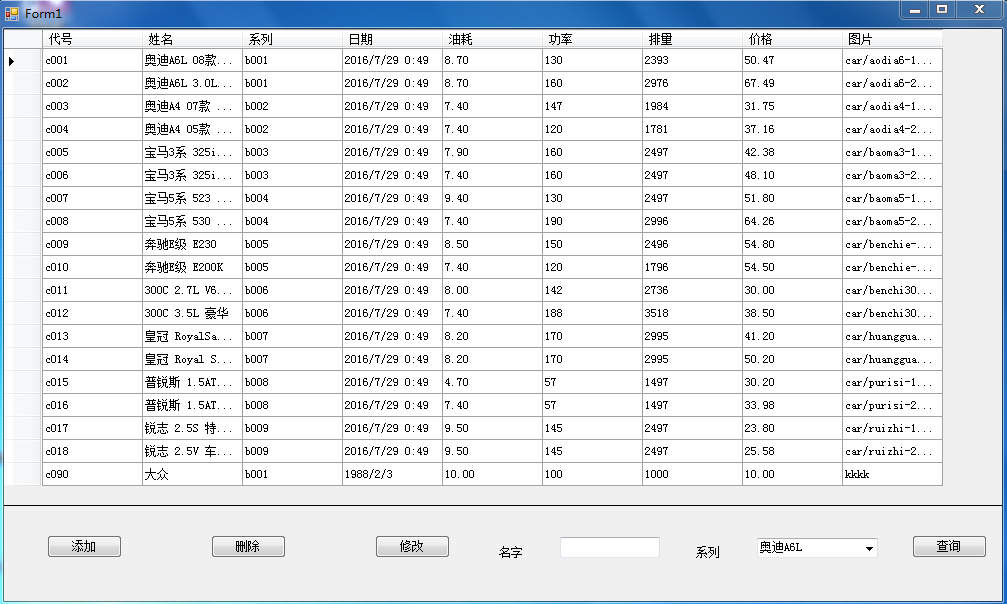Click the Form1 window icon
Viewport: 1007px width, 604px height.
pyautogui.click(x=12, y=13)
